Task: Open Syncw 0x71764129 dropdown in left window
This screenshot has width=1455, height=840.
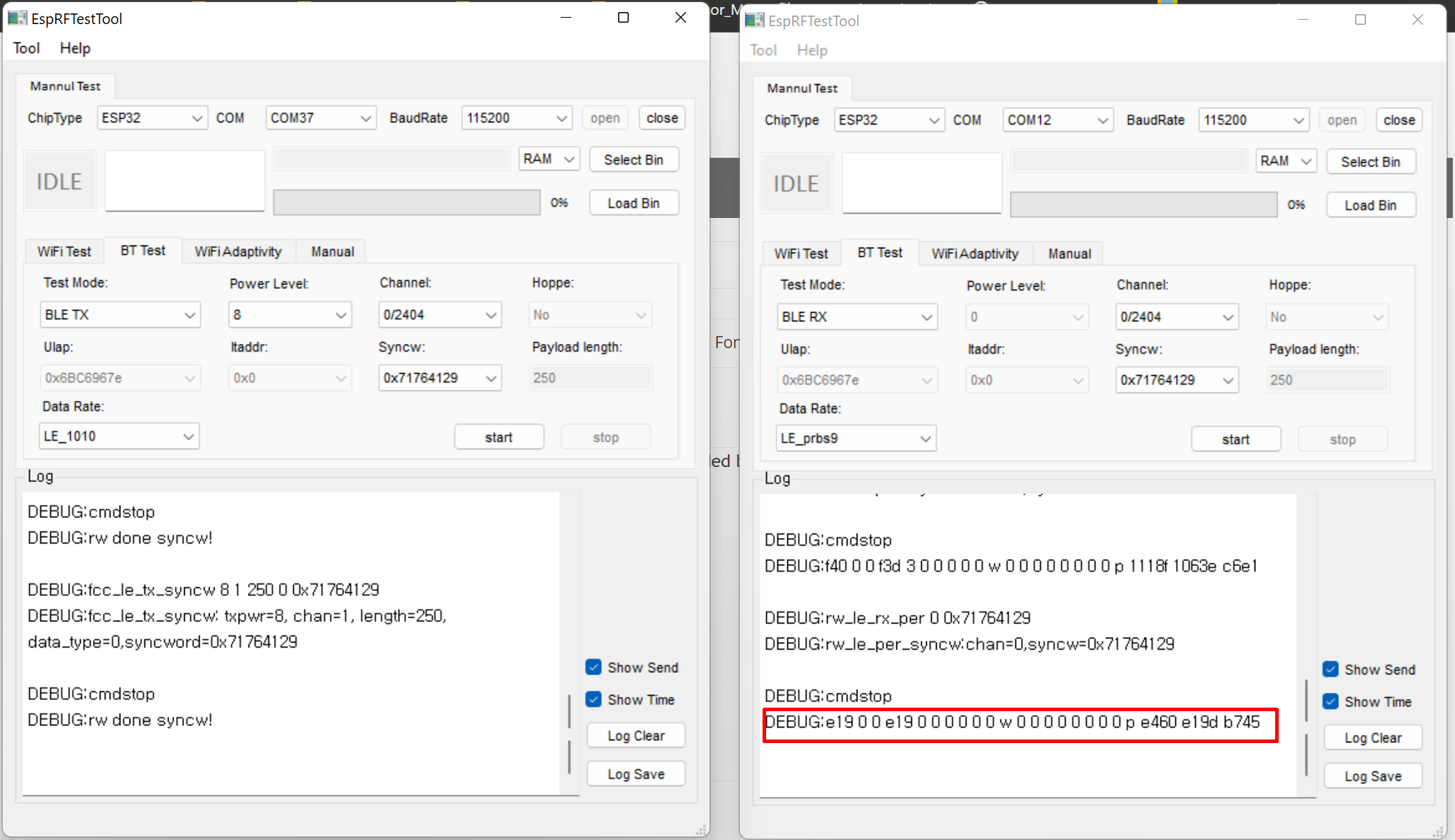Action: tap(440, 378)
